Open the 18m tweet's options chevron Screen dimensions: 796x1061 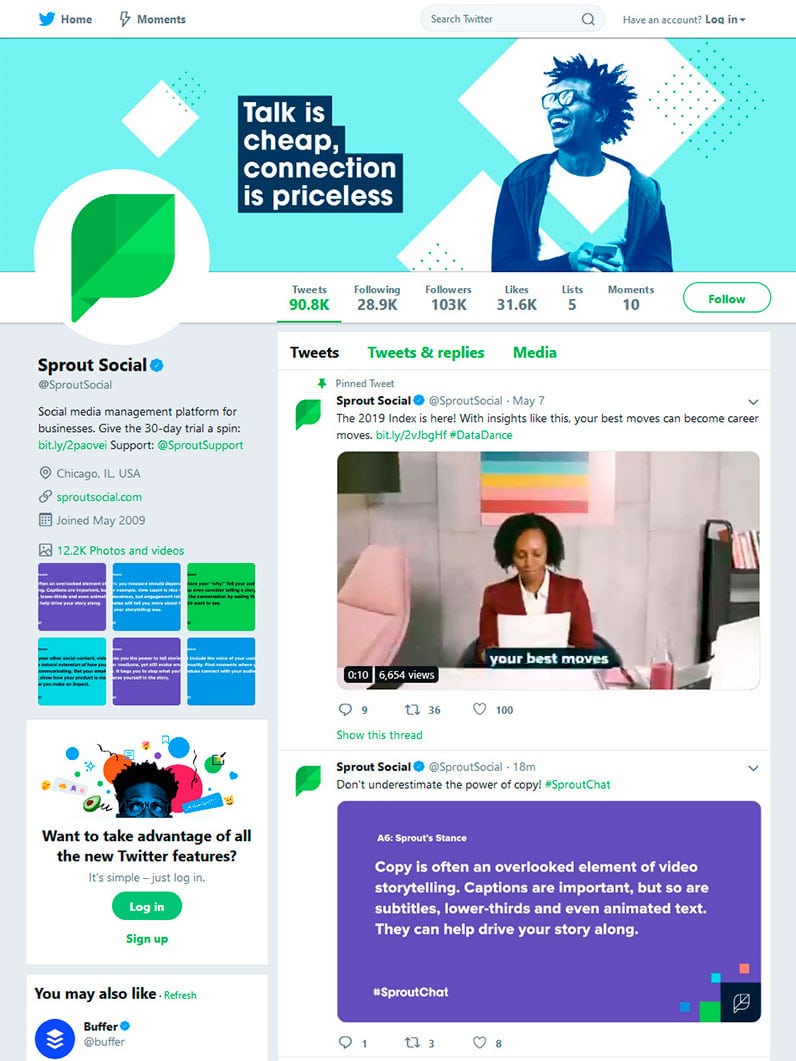tap(753, 768)
